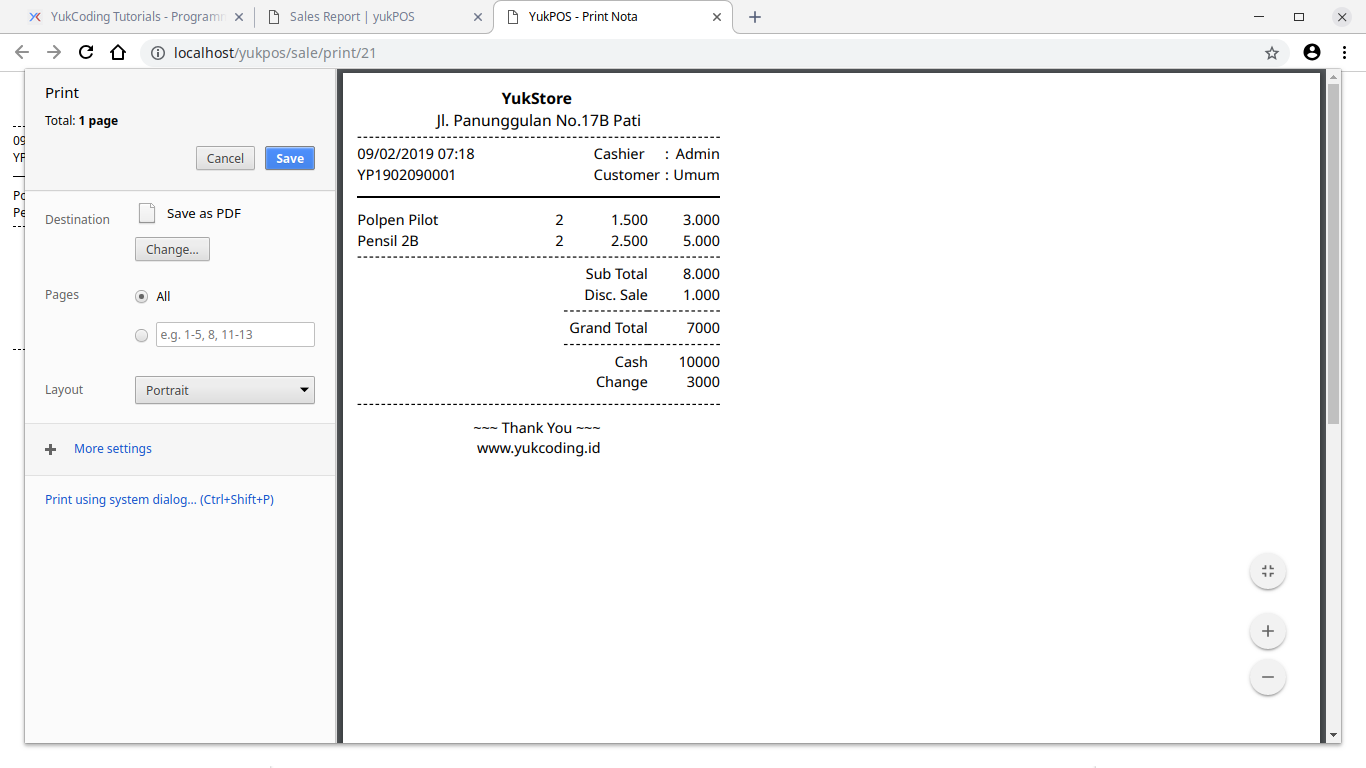Select the All pages radio button
Viewport: 1366px width, 768px height.
point(141,297)
